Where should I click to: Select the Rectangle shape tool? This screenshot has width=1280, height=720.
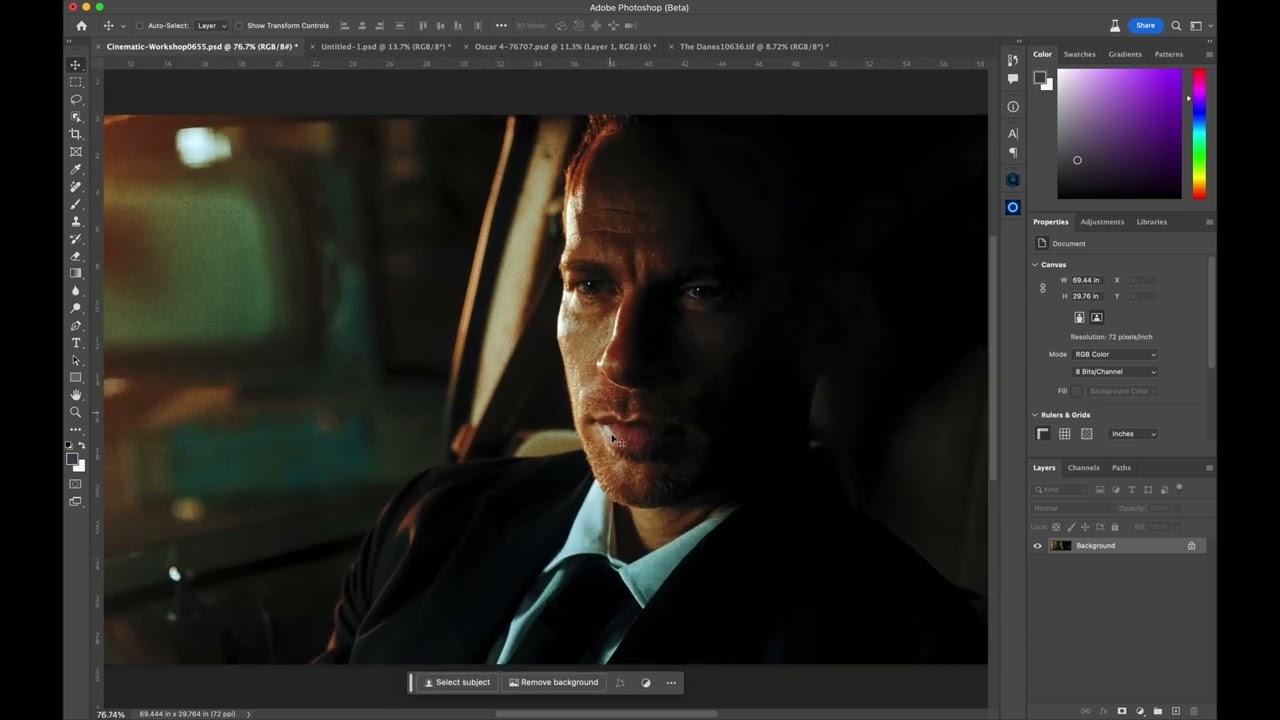tap(75, 378)
